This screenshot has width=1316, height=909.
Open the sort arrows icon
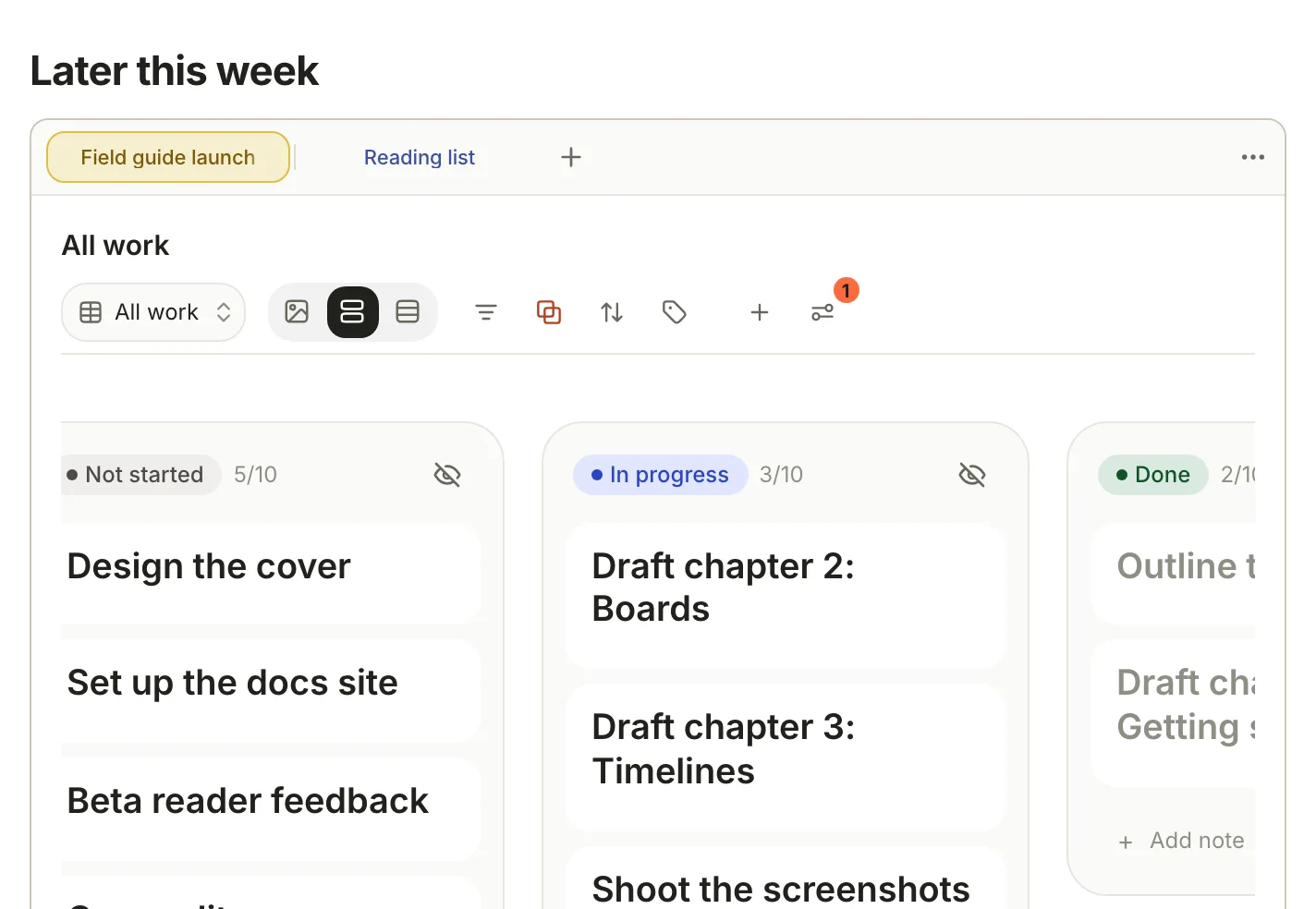612,312
